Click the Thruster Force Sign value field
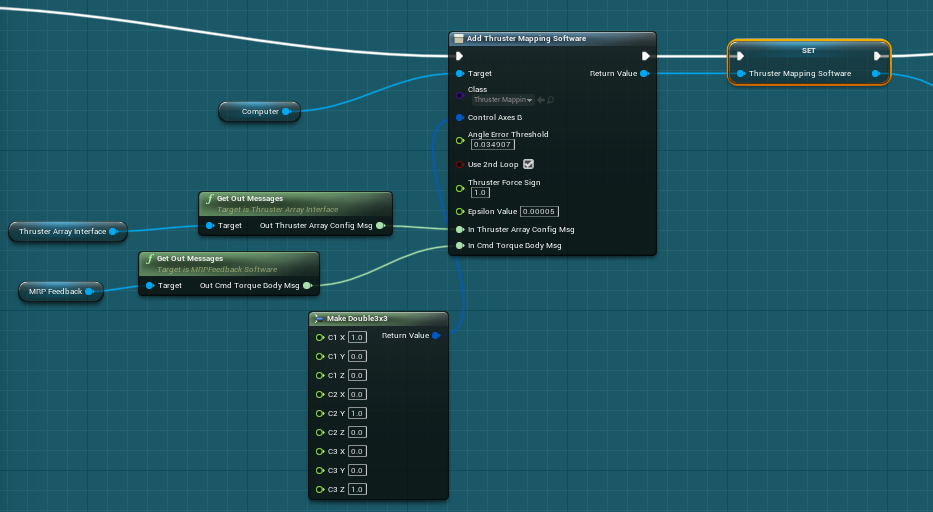This screenshot has height=512, width=933. click(x=479, y=192)
